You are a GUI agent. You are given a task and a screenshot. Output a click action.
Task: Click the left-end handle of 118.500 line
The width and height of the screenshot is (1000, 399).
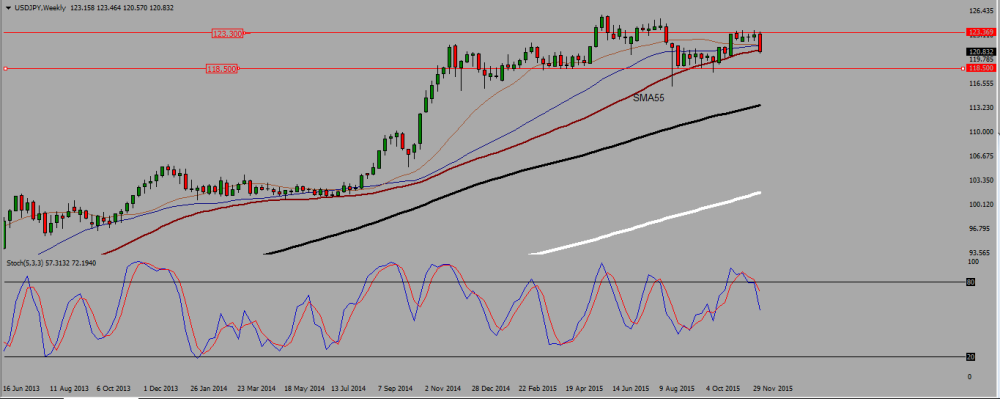[6, 68]
